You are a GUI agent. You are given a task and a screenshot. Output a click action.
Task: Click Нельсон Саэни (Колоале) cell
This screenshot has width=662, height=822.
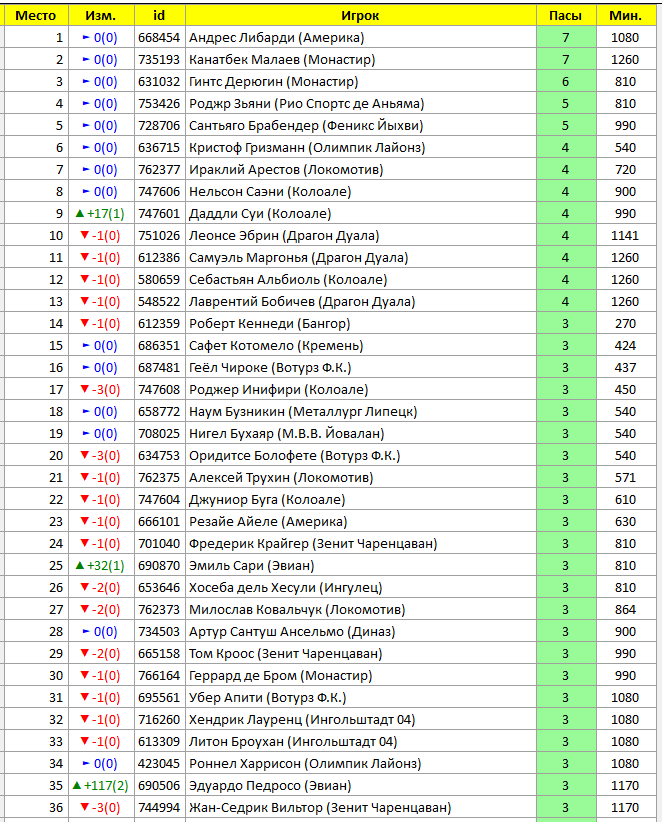tap(361, 192)
